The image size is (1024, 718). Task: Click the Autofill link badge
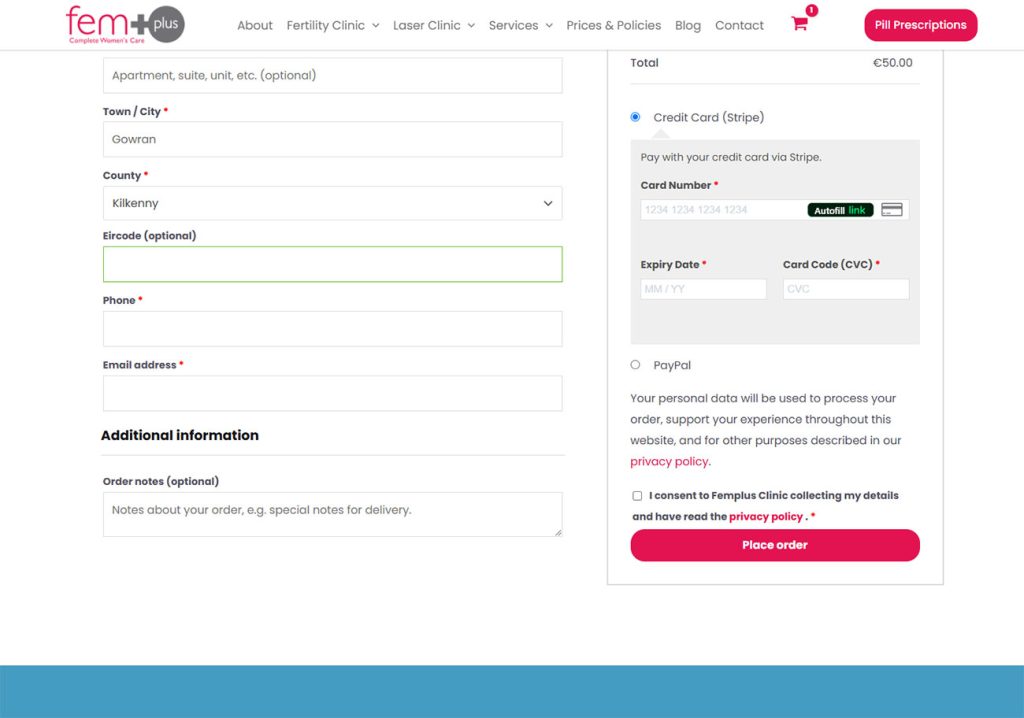[x=840, y=210]
